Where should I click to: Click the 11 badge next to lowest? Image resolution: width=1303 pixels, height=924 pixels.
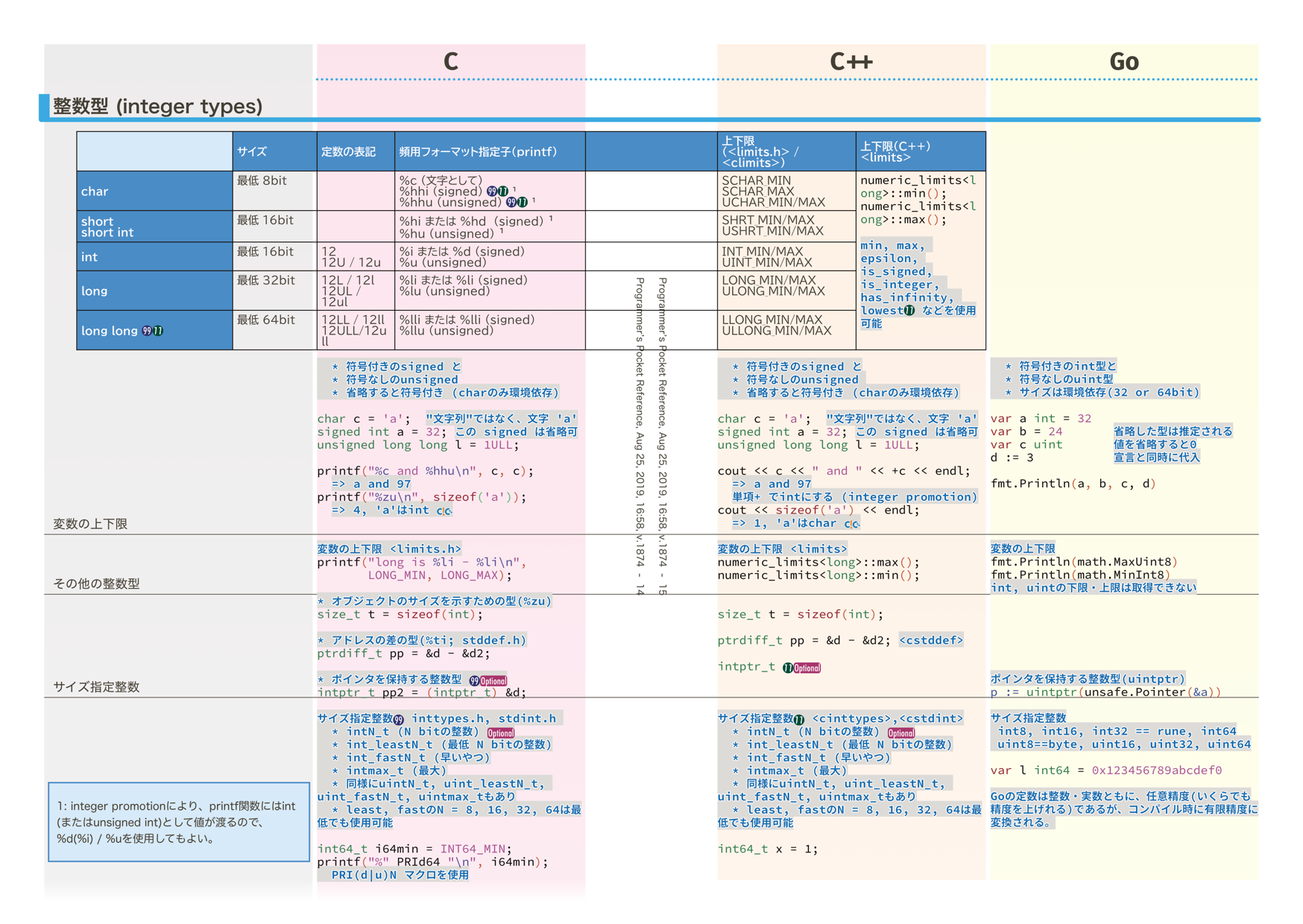(909, 311)
